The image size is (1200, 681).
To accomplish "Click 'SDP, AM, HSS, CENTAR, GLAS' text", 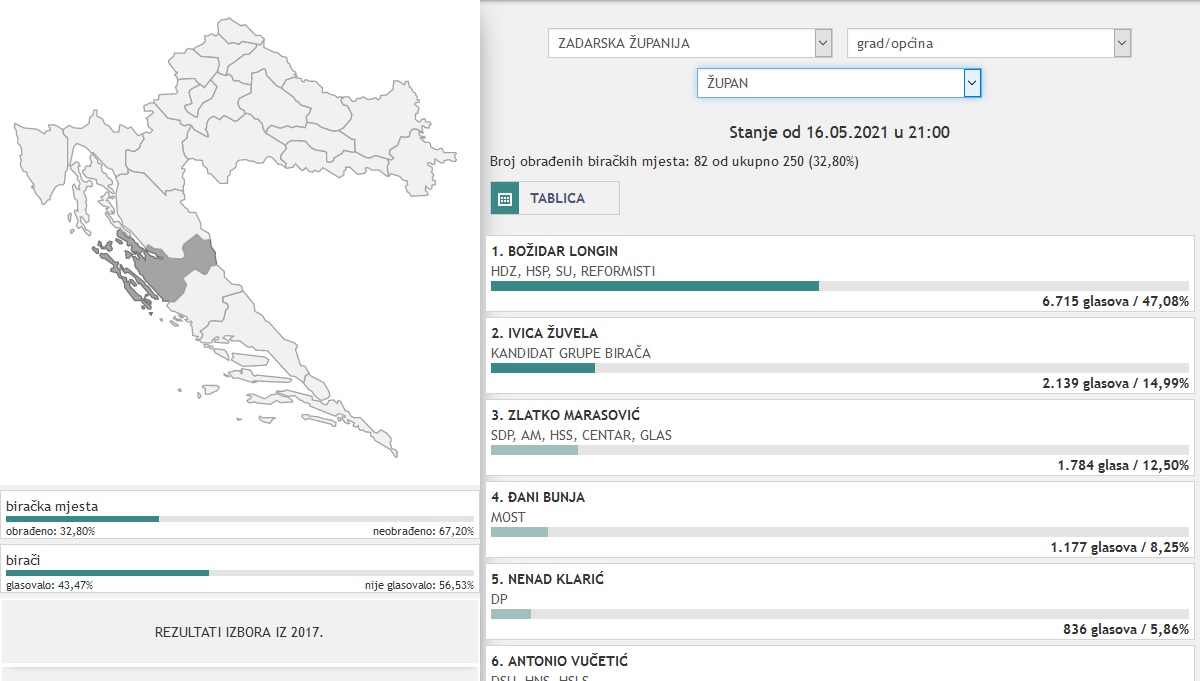I will [581, 435].
